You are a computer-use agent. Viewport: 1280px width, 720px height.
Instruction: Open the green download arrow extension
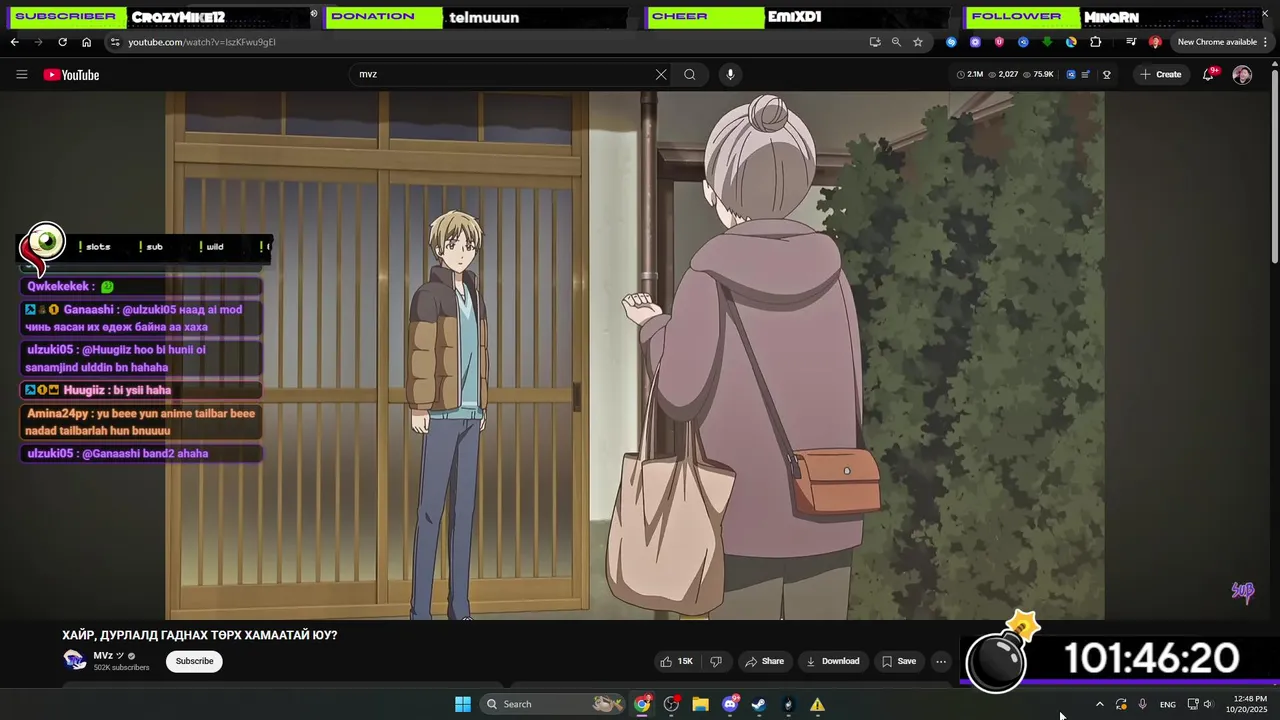click(1047, 42)
